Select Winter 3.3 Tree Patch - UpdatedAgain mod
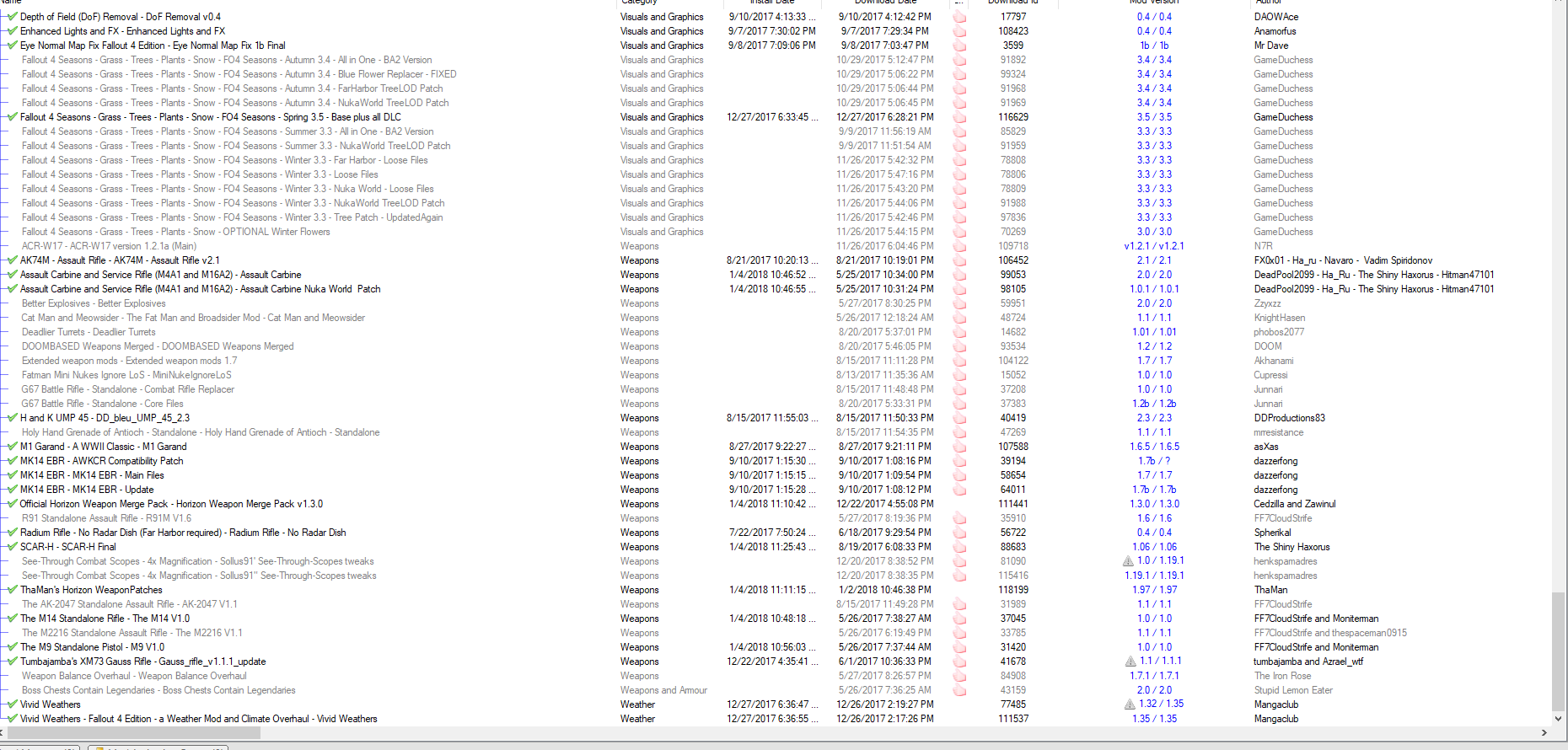This screenshot has width=1568, height=750. (x=233, y=217)
